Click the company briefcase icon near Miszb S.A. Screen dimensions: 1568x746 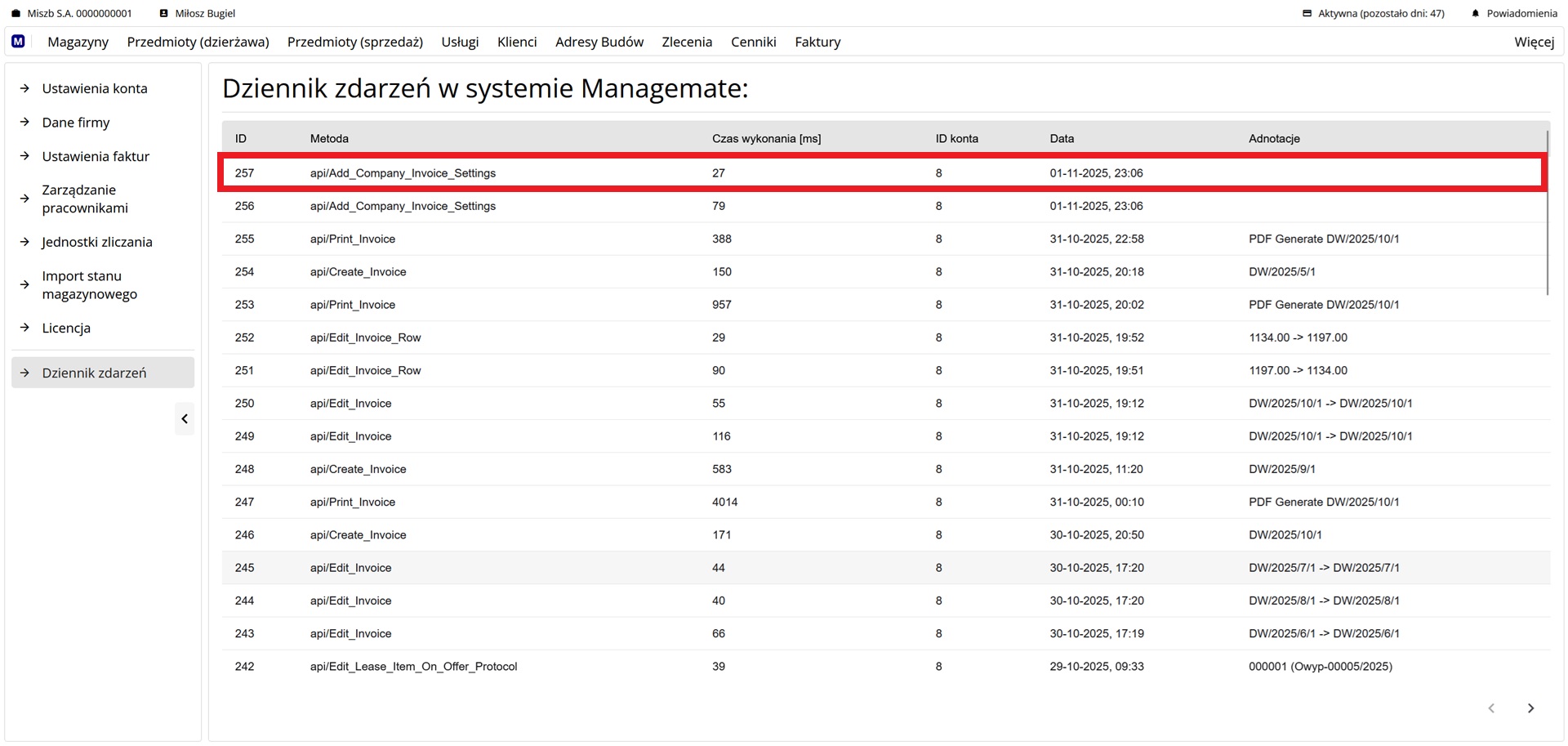(16, 14)
